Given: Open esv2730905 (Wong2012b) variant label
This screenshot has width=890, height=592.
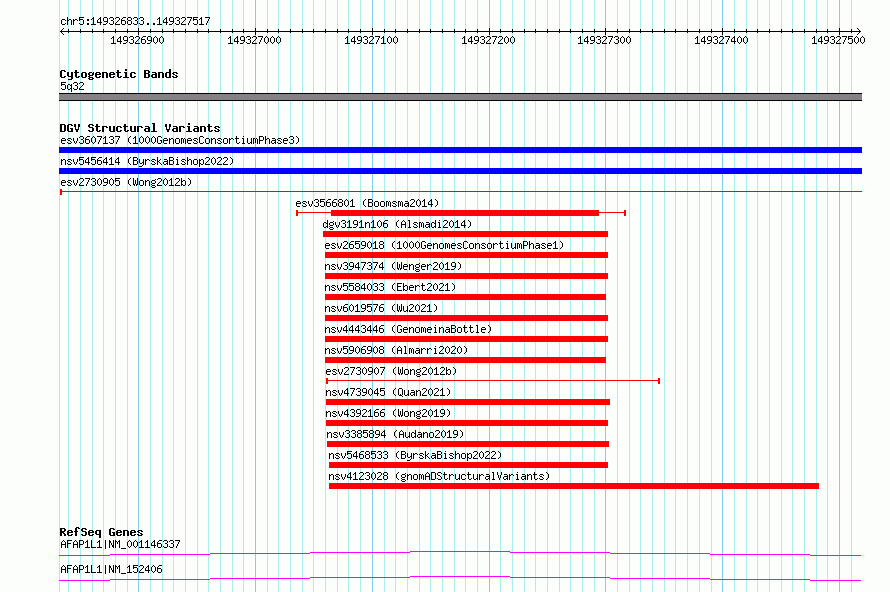Looking at the screenshot, I should (126, 182).
